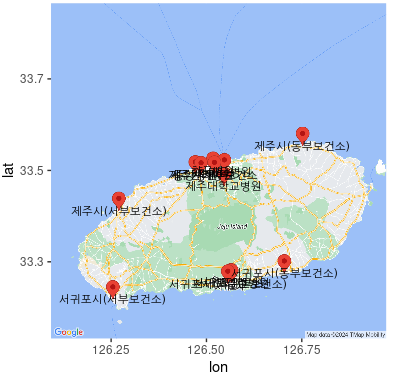Click the 126.75 longitude tick label
This screenshot has height=376, width=393.
pyautogui.click(x=302, y=350)
